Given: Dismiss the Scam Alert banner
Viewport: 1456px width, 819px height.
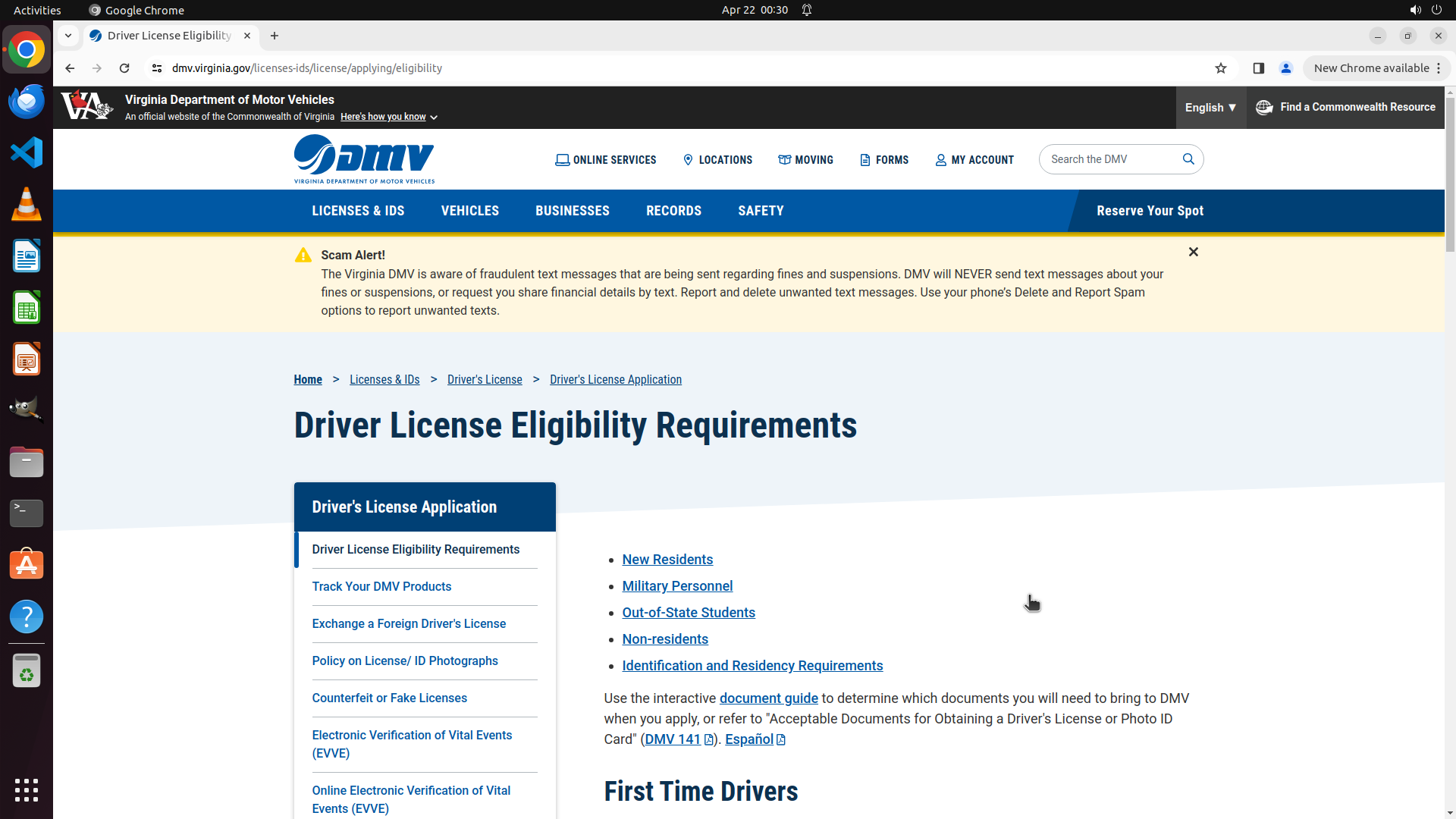Looking at the screenshot, I should [1193, 252].
